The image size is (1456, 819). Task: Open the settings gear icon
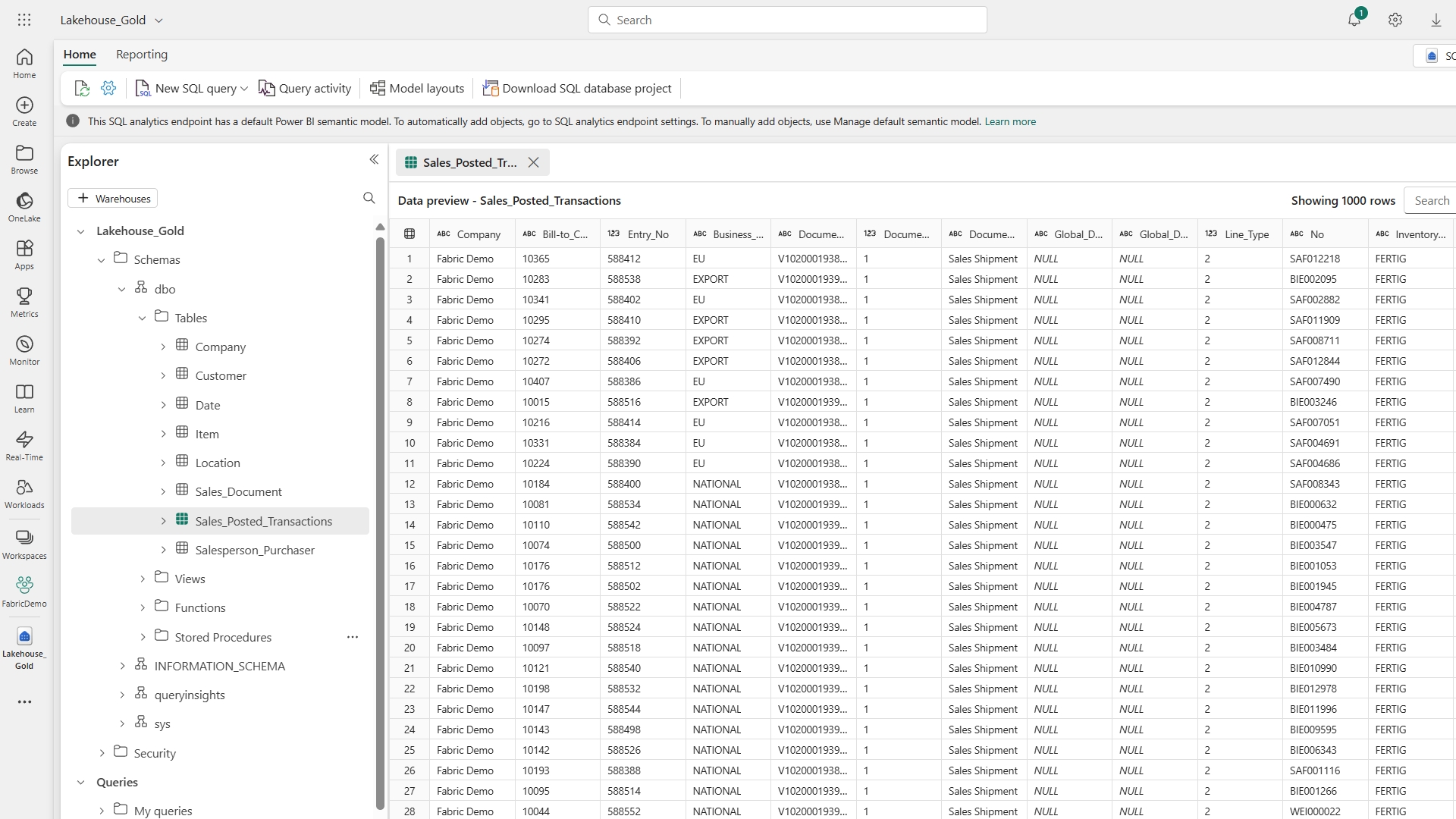[1395, 19]
